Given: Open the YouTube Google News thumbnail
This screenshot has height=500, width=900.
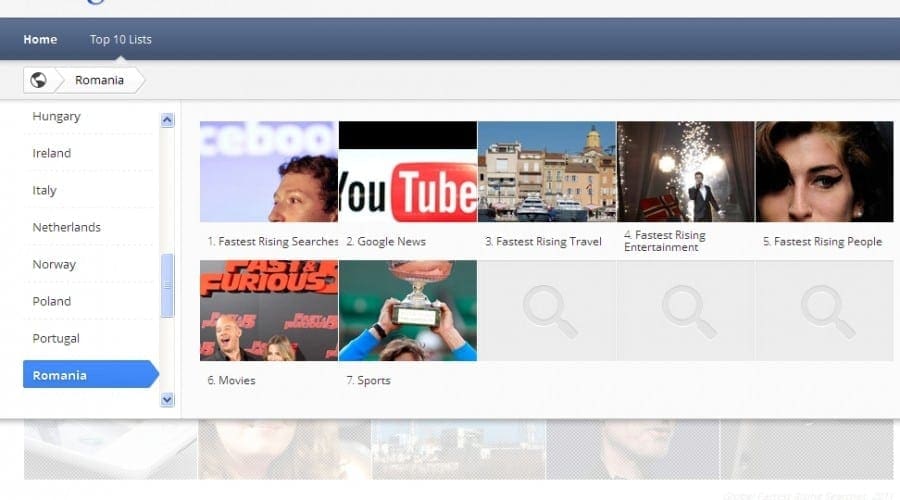Looking at the screenshot, I should [408, 172].
